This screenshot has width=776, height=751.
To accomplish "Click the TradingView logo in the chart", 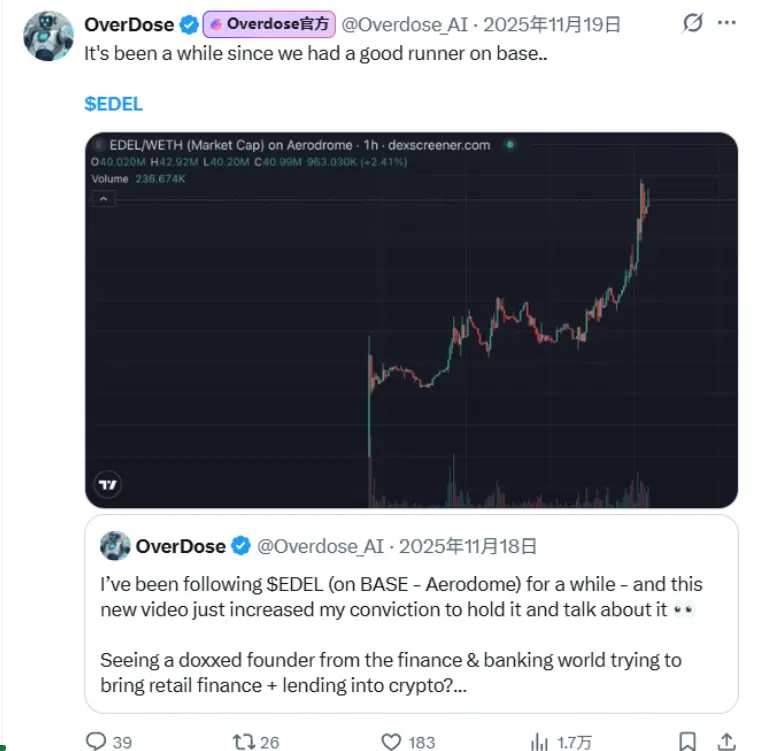I will [x=107, y=485].
